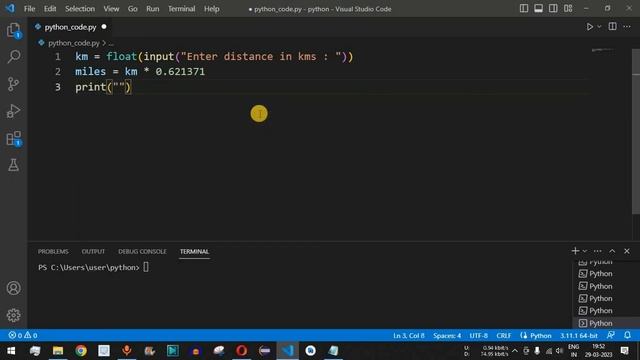Screen dimensions: 640x360
Task: Open the Explorer view in activity bar
Action: tap(13, 30)
